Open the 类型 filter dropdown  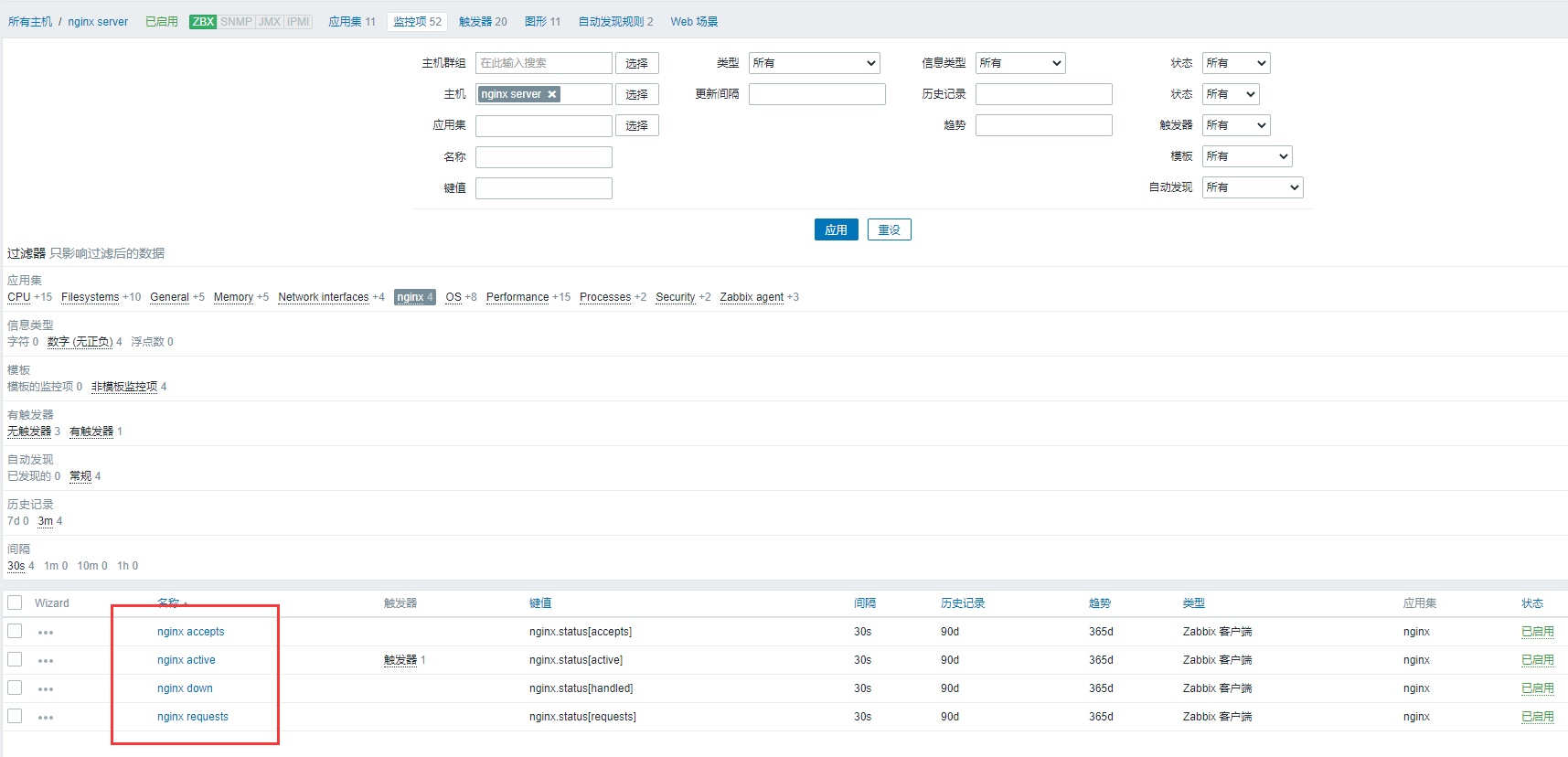(x=815, y=63)
